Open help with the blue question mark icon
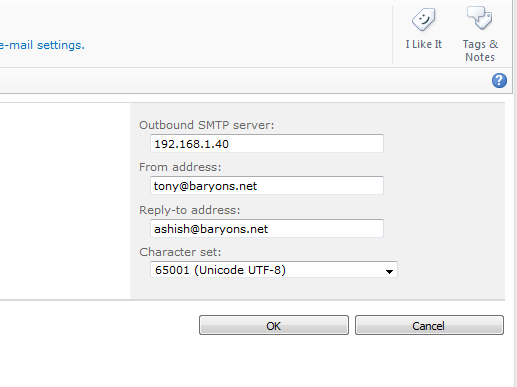The width and height of the screenshot is (517, 387). pos(499,81)
